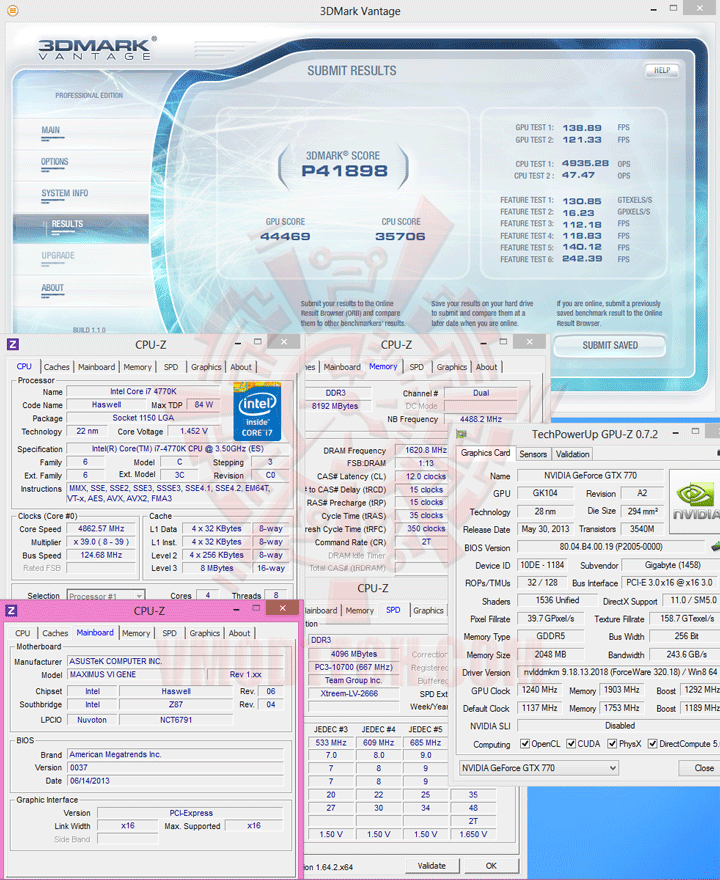
Task: Click the GPU-Z title bar icon
Action: (461, 434)
